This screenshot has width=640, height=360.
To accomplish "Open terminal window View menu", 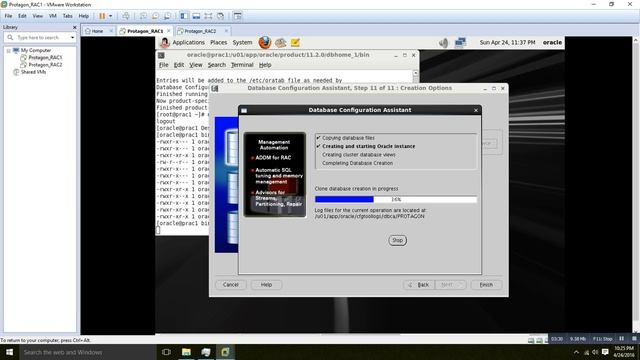I will coord(196,65).
